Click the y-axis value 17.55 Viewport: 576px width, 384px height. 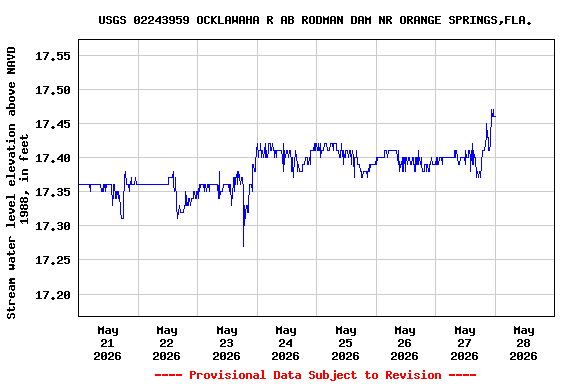point(53,56)
